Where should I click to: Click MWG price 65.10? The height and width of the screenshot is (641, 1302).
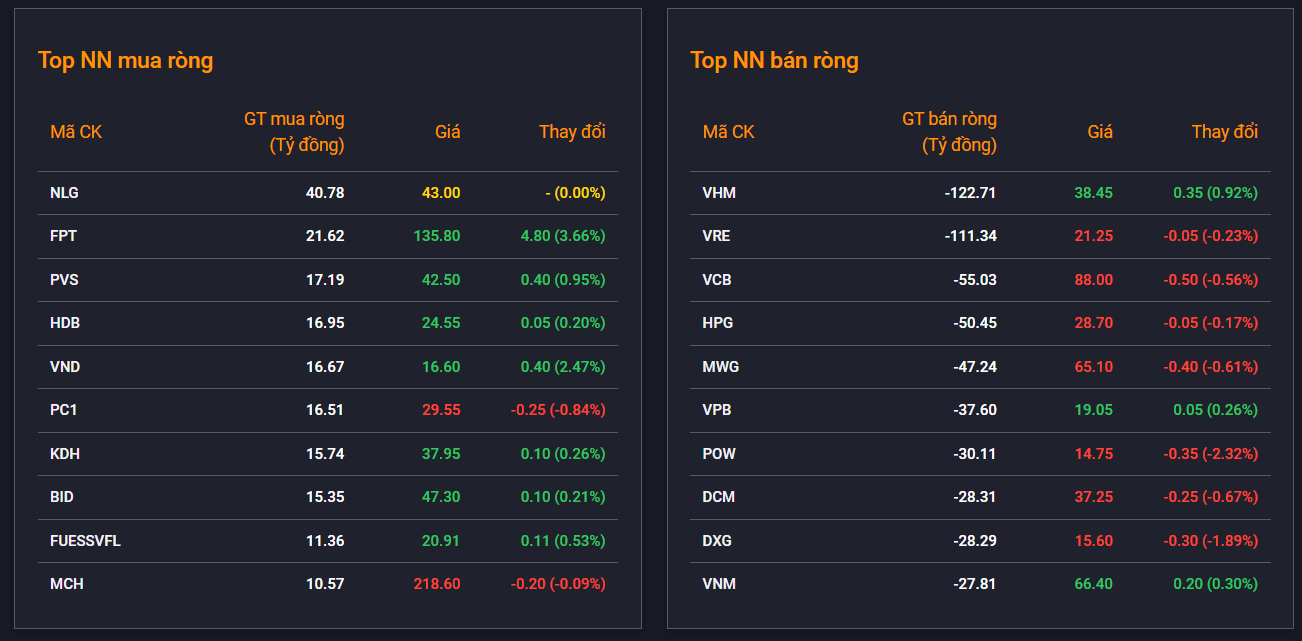click(1093, 367)
